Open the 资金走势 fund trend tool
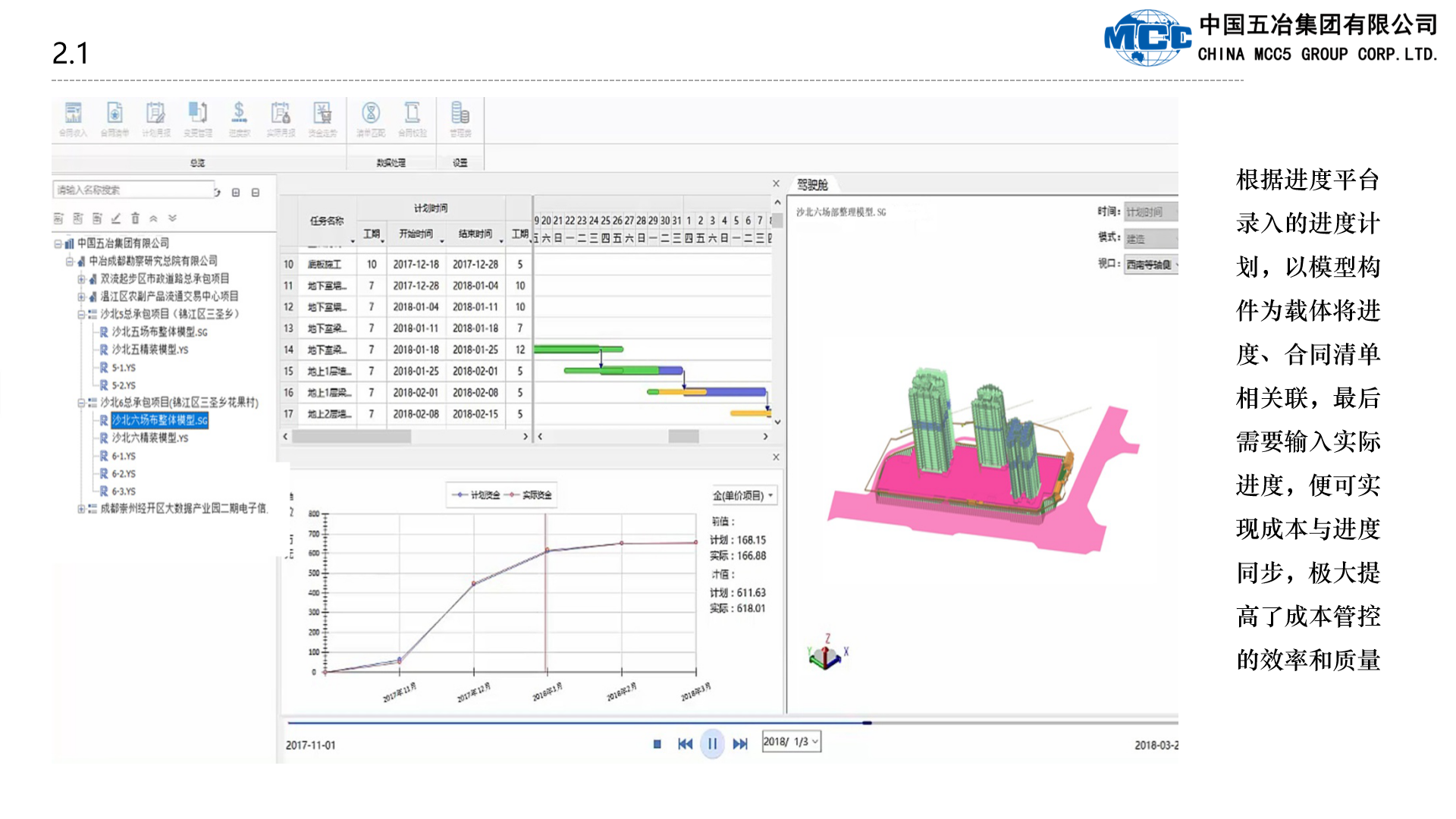The image size is (1456, 819). [x=322, y=119]
